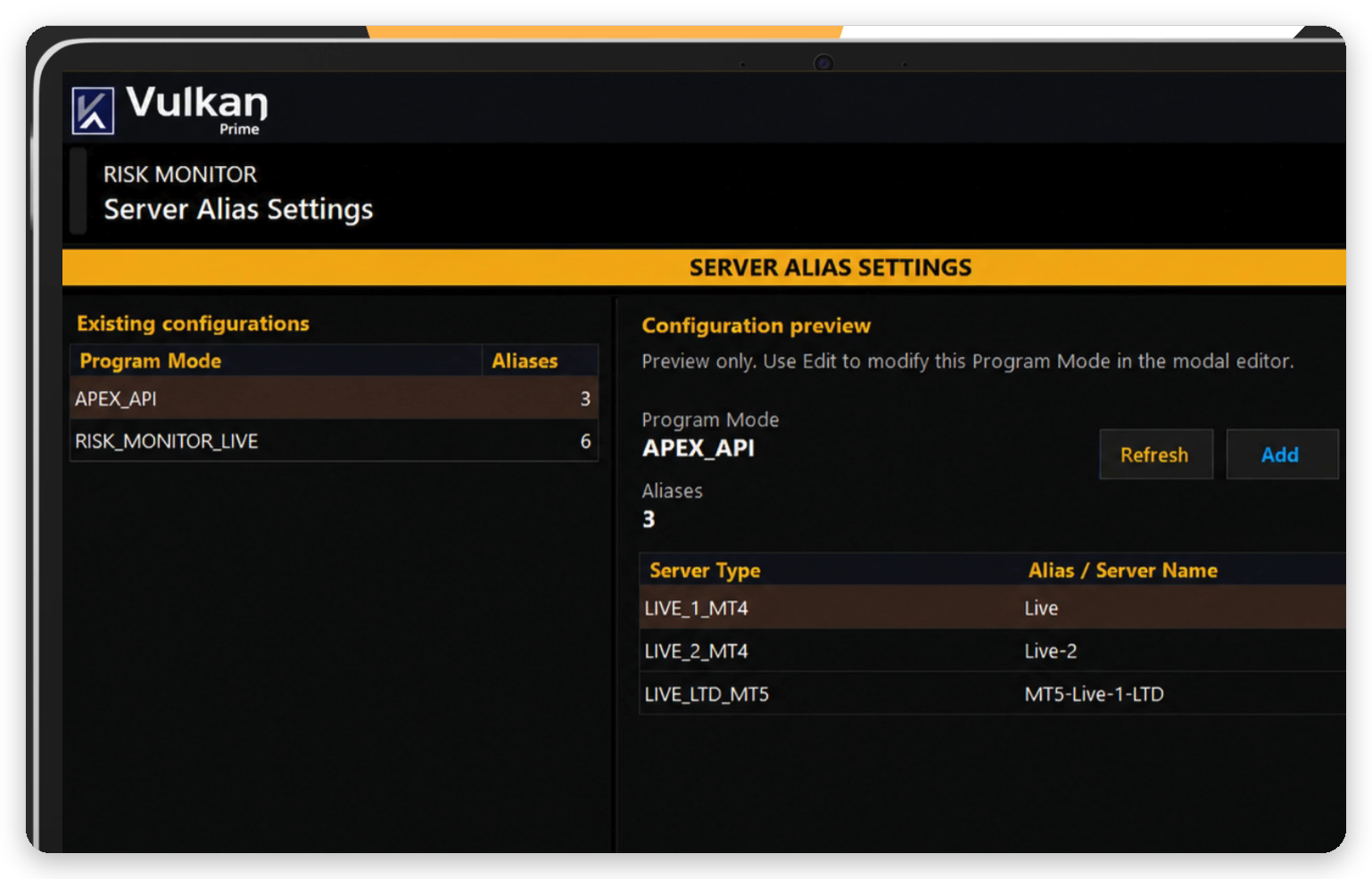The height and width of the screenshot is (879, 1372).
Task: Click the Program Mode column header
Action: coord(276,361)
